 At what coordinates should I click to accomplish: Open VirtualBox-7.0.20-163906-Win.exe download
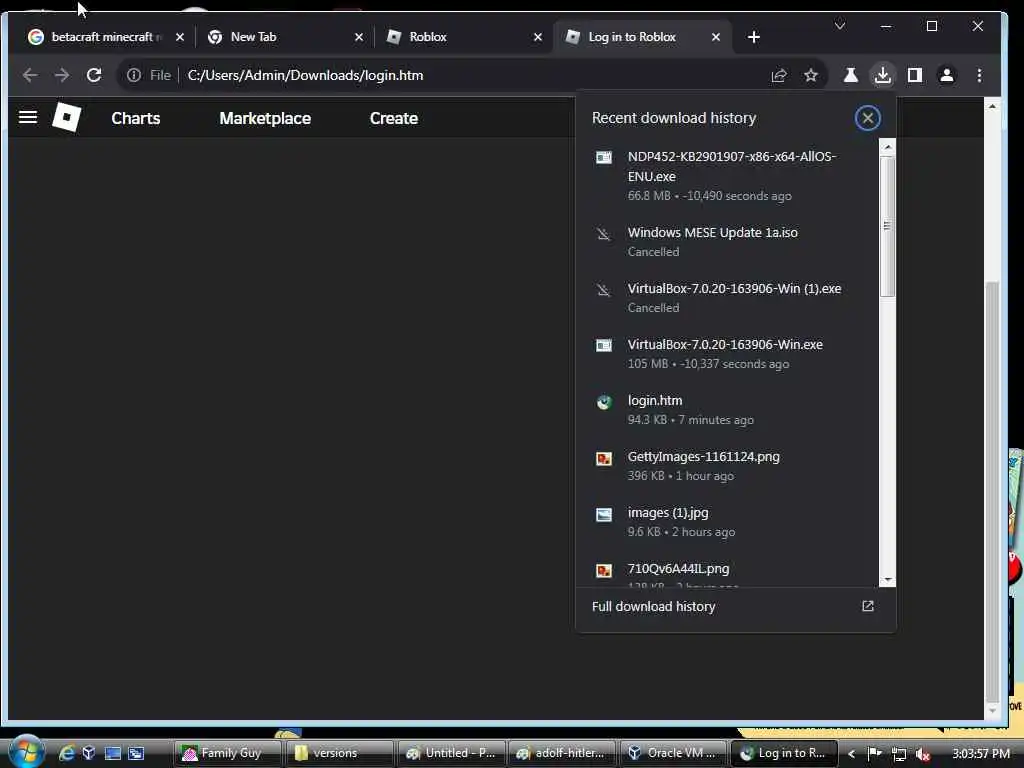click(x=728, y=354)
